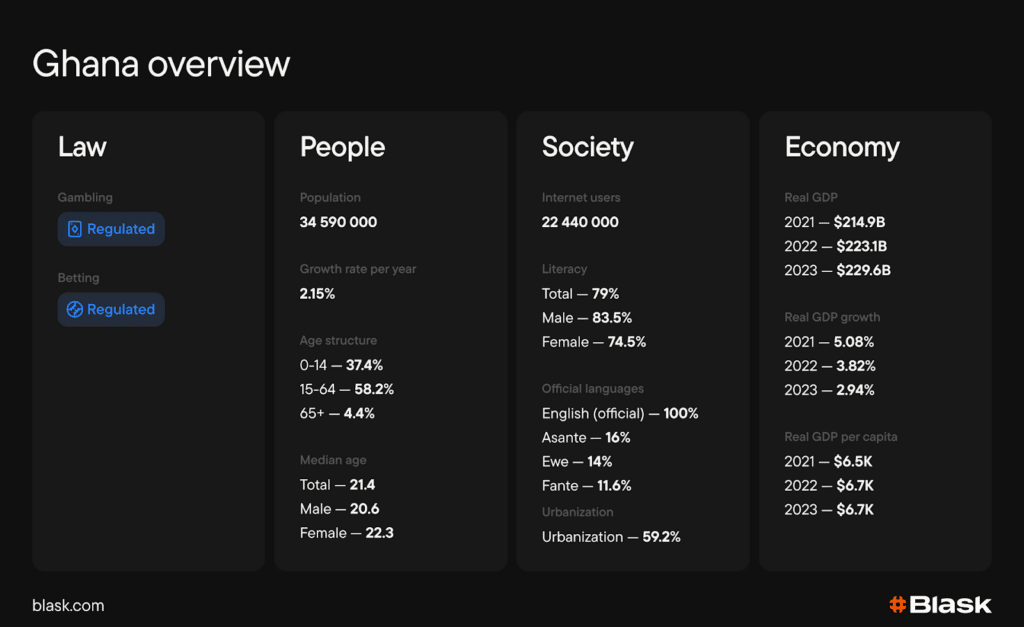The height and width of the screenshot is (627, 1024).
Task: Click the English (official) 100% row
Action: (620, 413)
